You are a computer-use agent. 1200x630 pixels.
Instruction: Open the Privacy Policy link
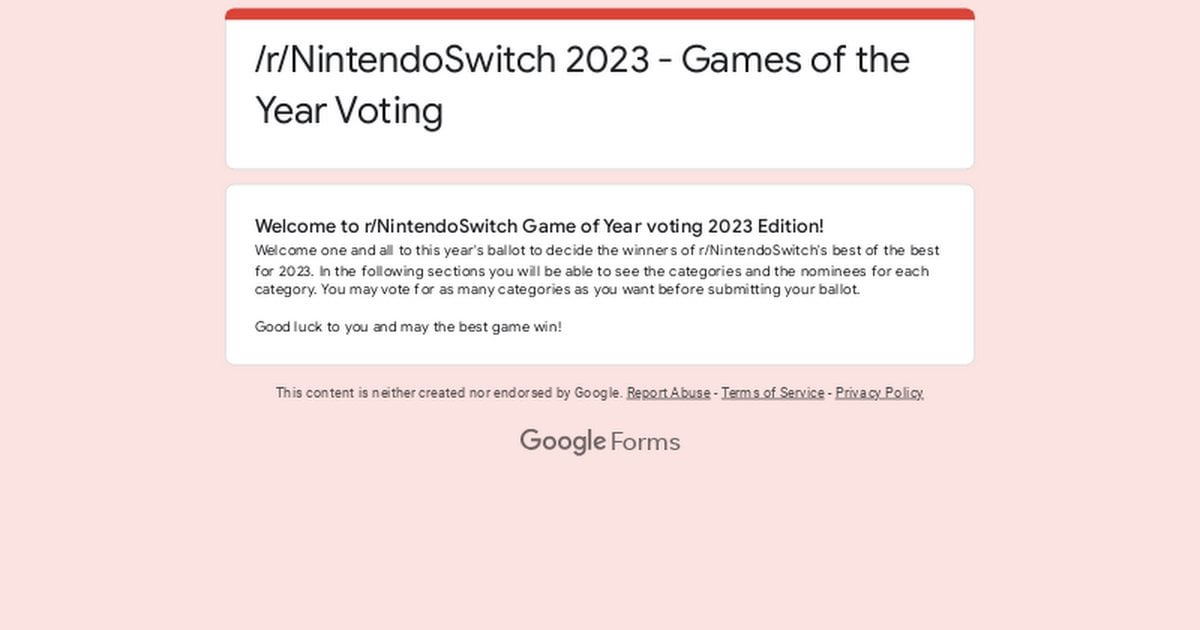(x=879, y=393)
